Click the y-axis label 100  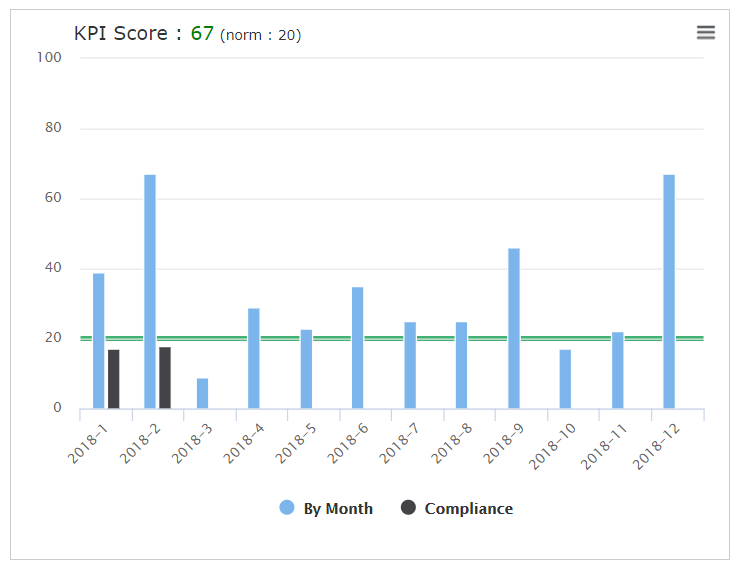(x=49, y=58)
